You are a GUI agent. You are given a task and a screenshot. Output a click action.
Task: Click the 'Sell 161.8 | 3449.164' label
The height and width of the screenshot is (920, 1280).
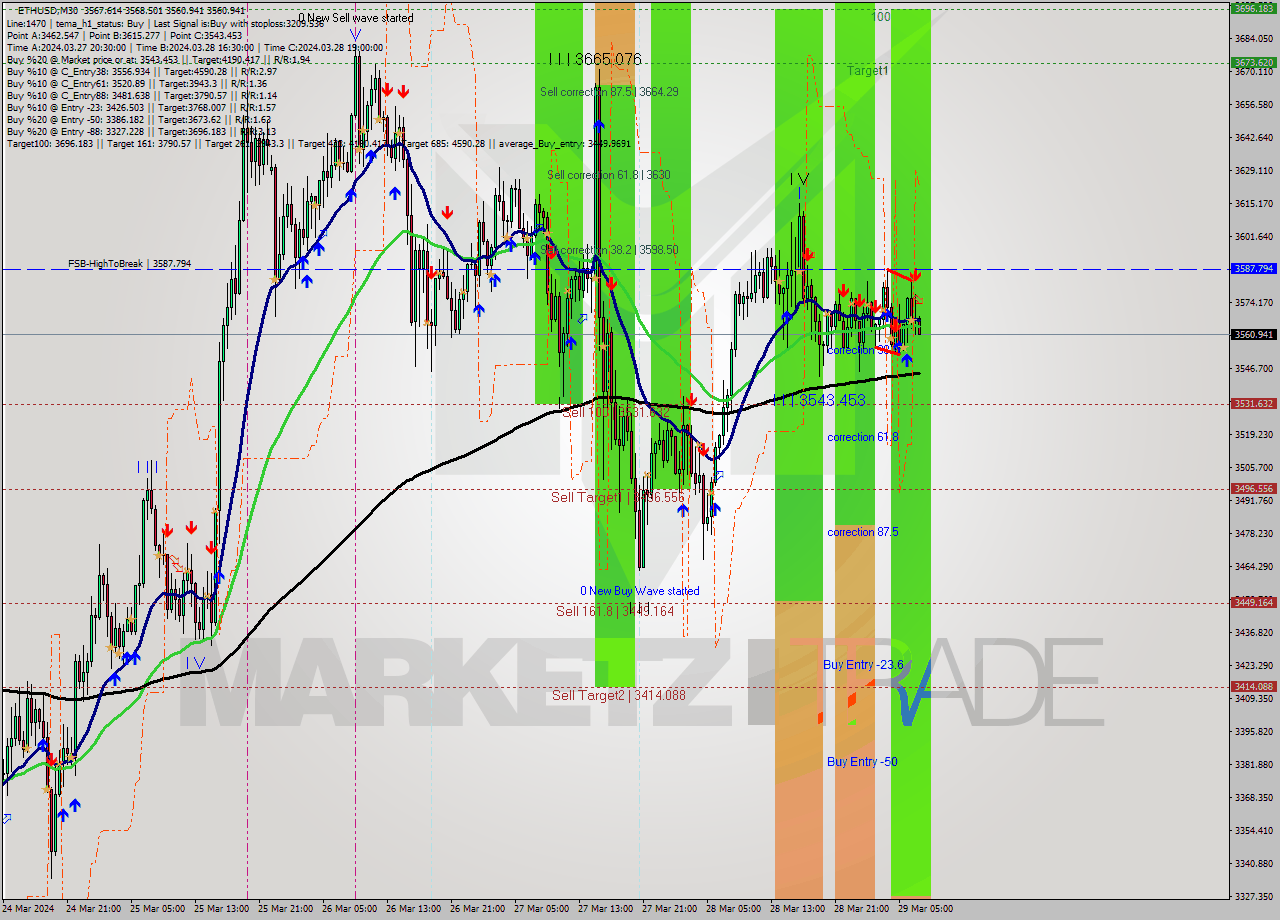coord(615,611)
